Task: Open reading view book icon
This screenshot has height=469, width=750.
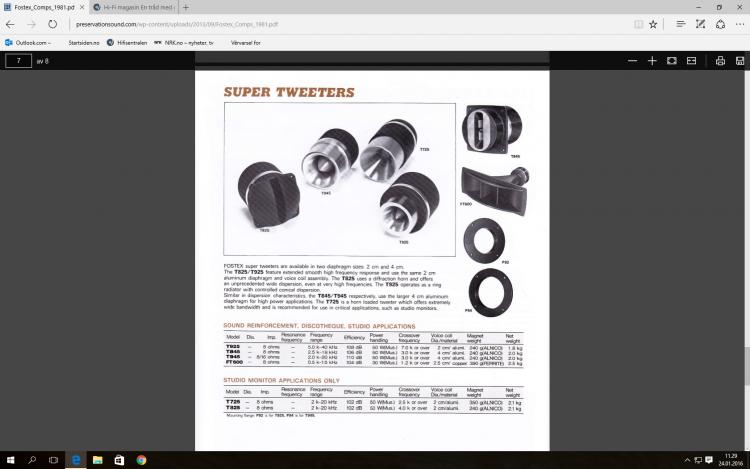Action: [x=639, y=24]
